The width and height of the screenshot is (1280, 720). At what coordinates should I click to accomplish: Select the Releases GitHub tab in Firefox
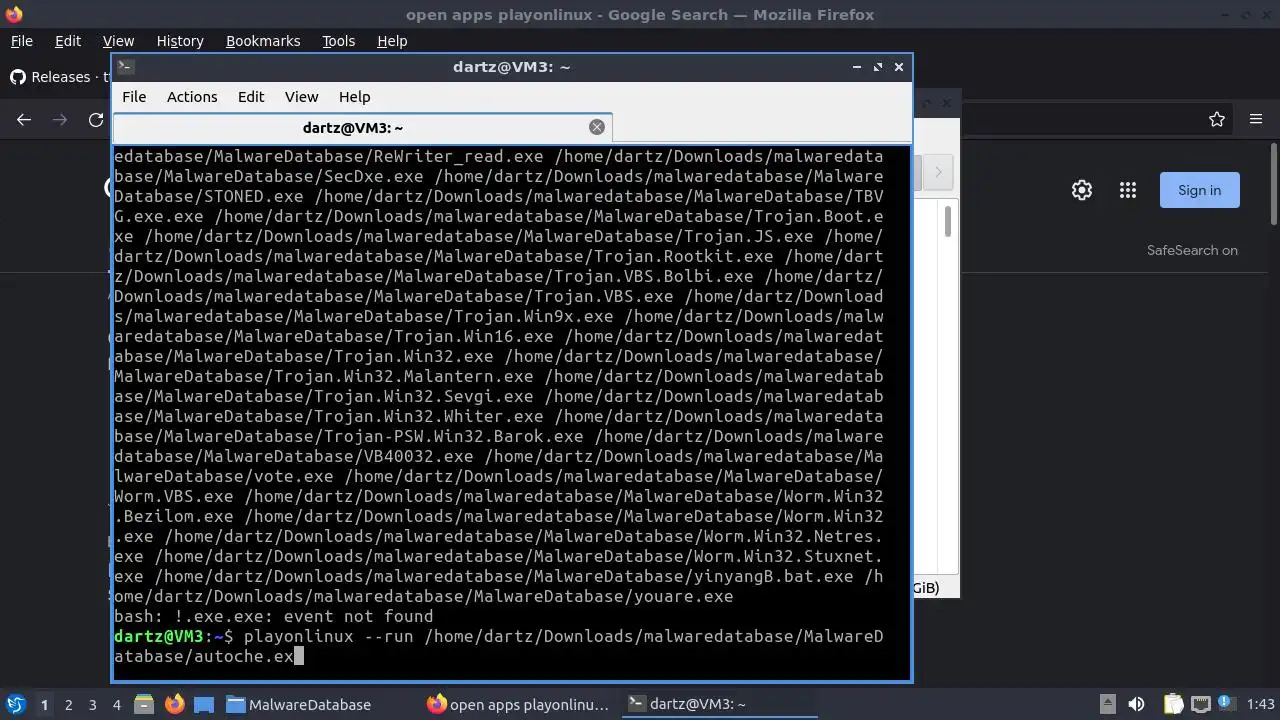click(58, 77)
